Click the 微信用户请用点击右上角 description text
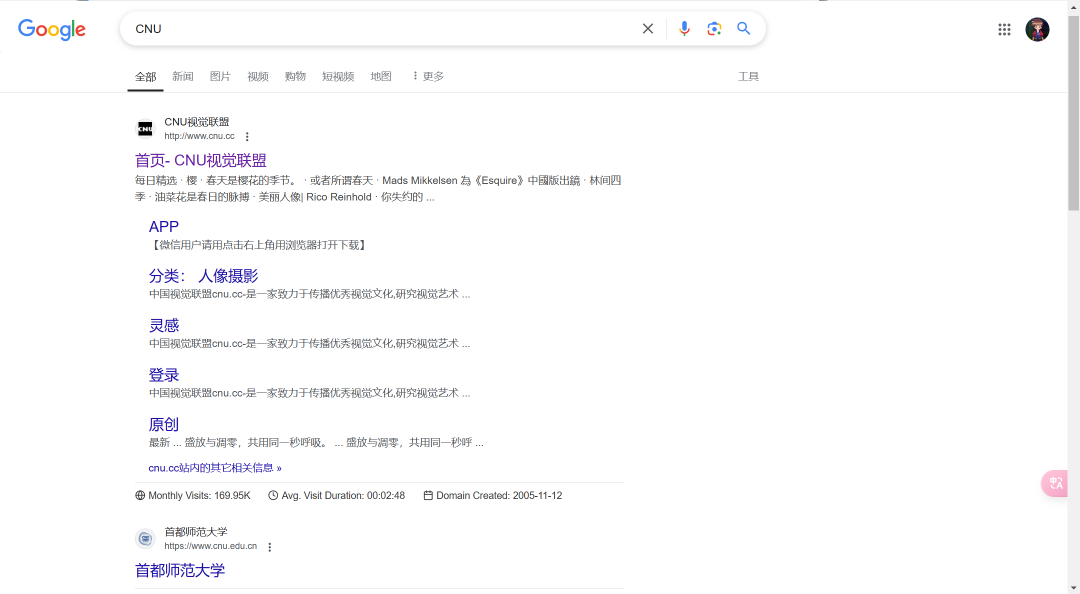The width and height of the screenshot is (1080, 594). coord(259,245)
